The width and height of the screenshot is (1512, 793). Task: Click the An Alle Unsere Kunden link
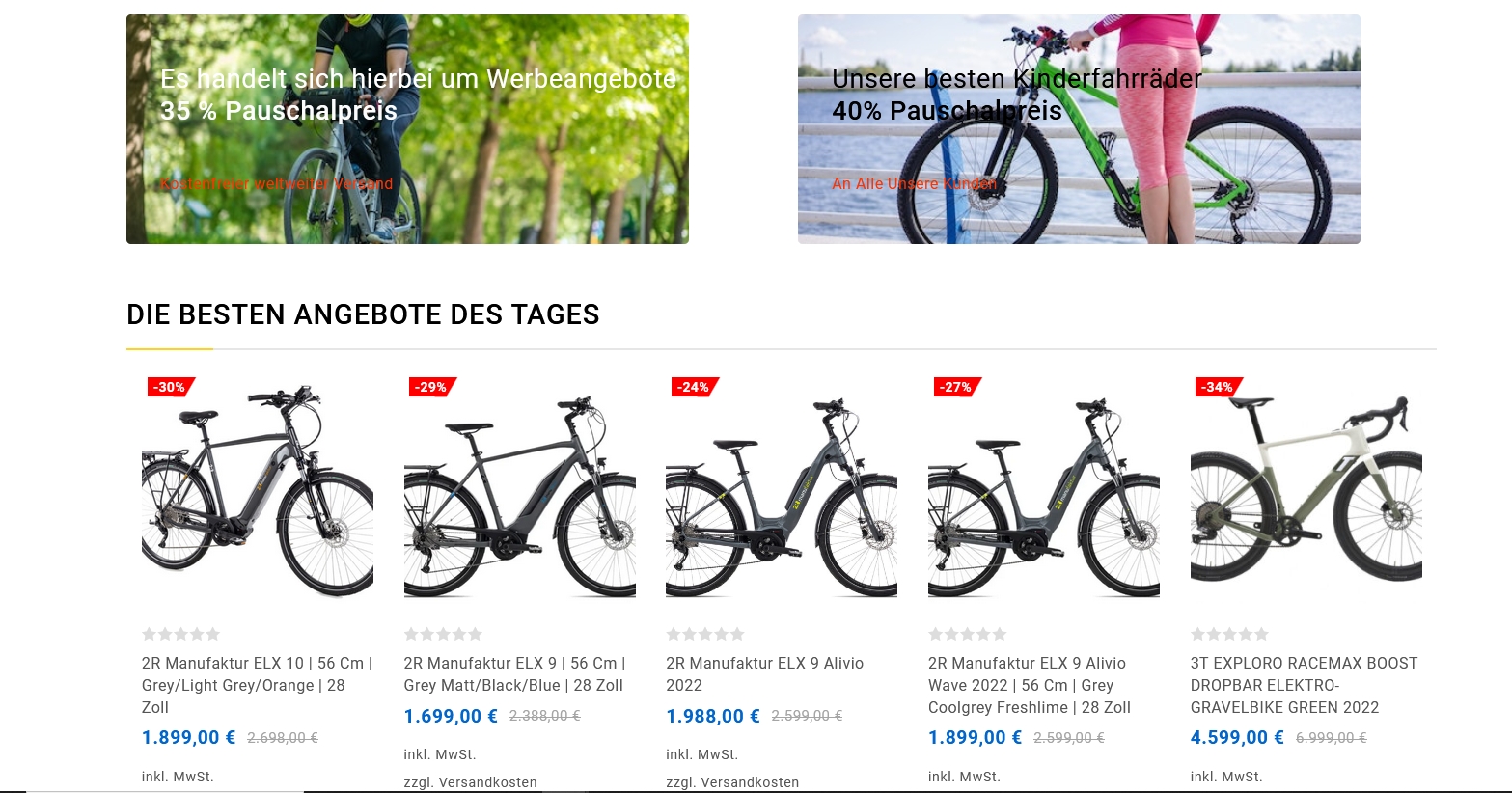tap(915, 183)
